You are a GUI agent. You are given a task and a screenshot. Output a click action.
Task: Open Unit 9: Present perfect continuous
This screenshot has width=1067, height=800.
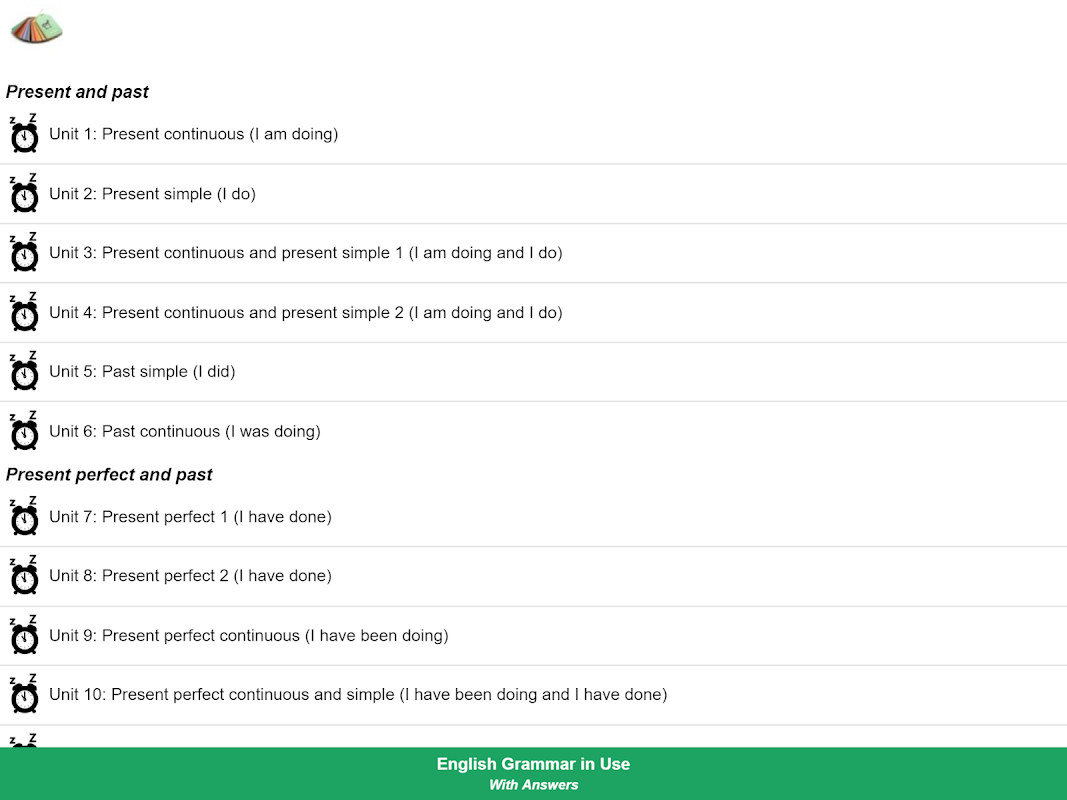pos(249,636)
